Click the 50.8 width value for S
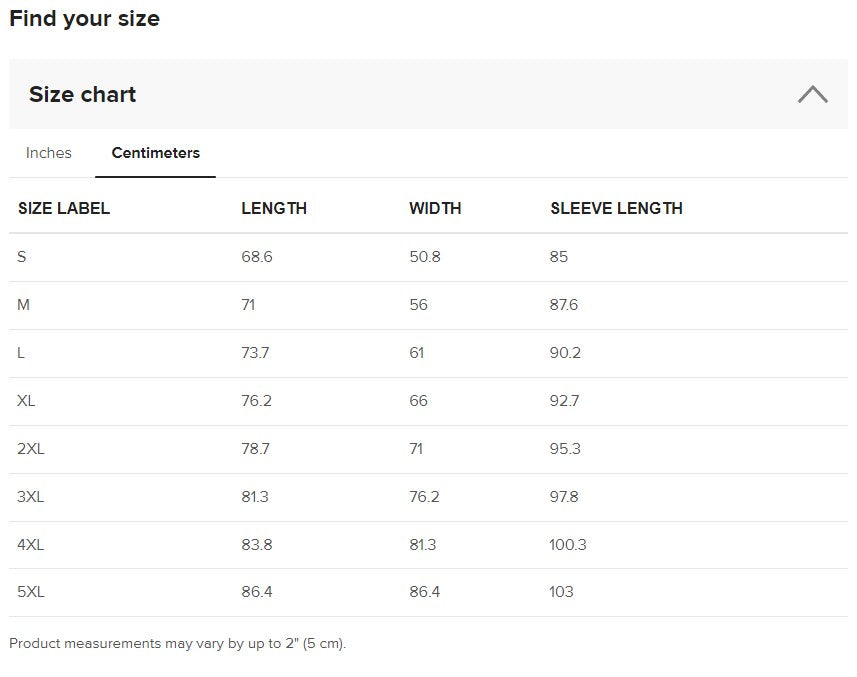 tap(425, 257)
